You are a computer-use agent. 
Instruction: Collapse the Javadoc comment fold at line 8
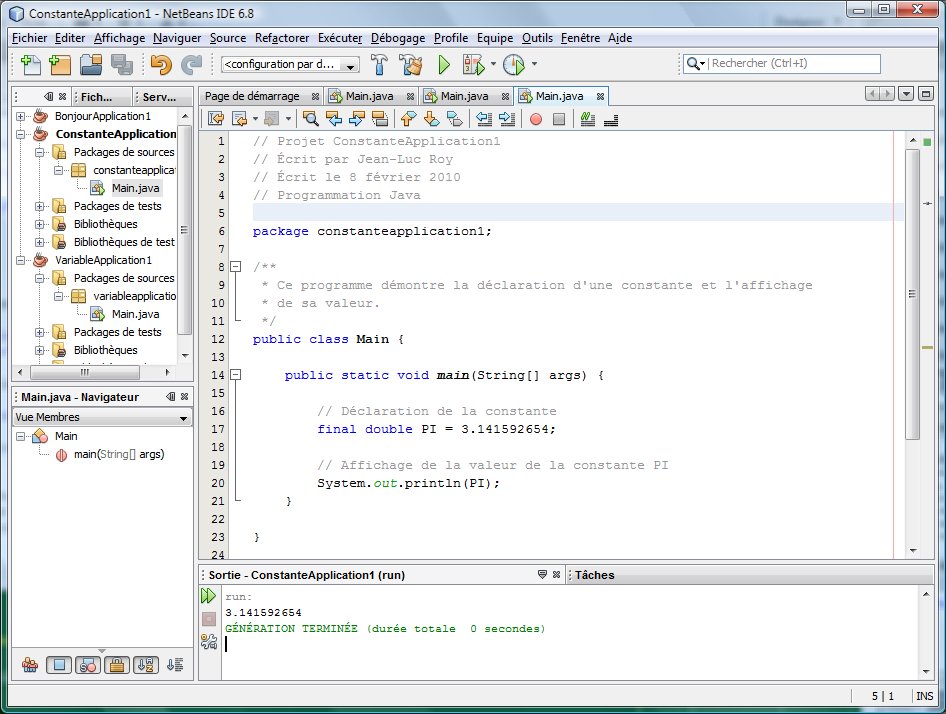(x=236, y=266)
